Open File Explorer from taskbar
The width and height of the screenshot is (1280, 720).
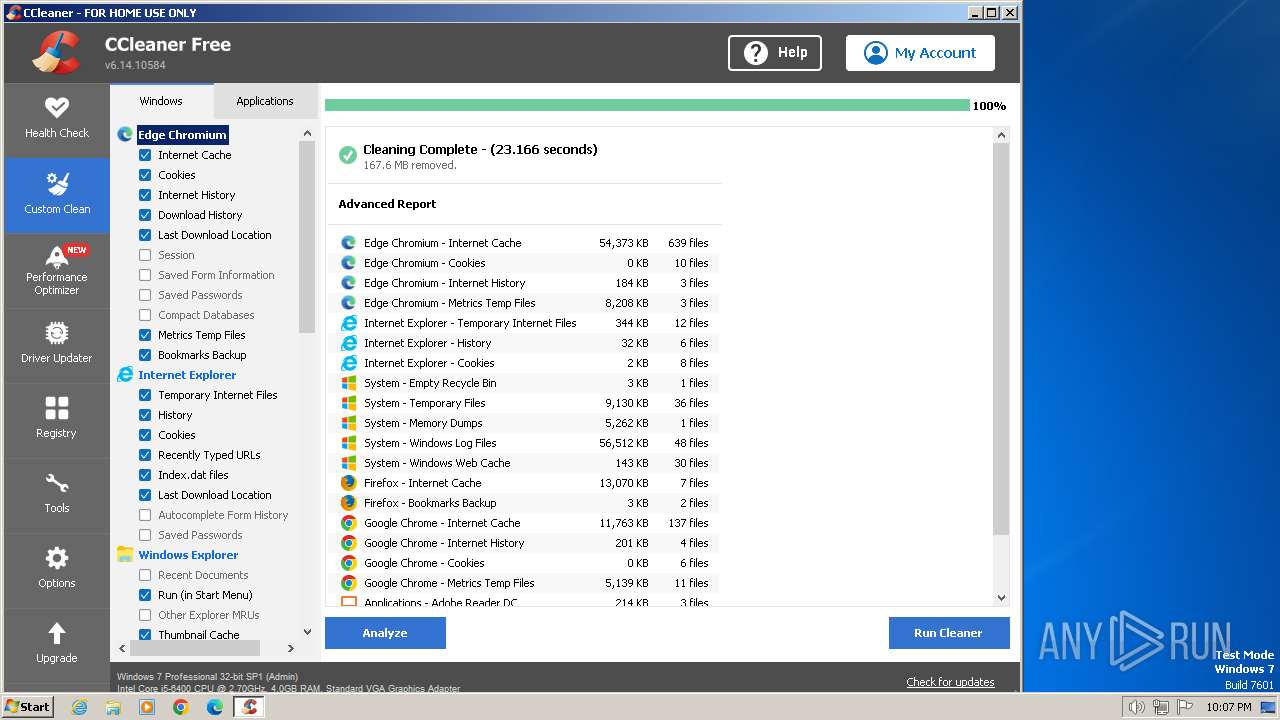coord(113,707)
